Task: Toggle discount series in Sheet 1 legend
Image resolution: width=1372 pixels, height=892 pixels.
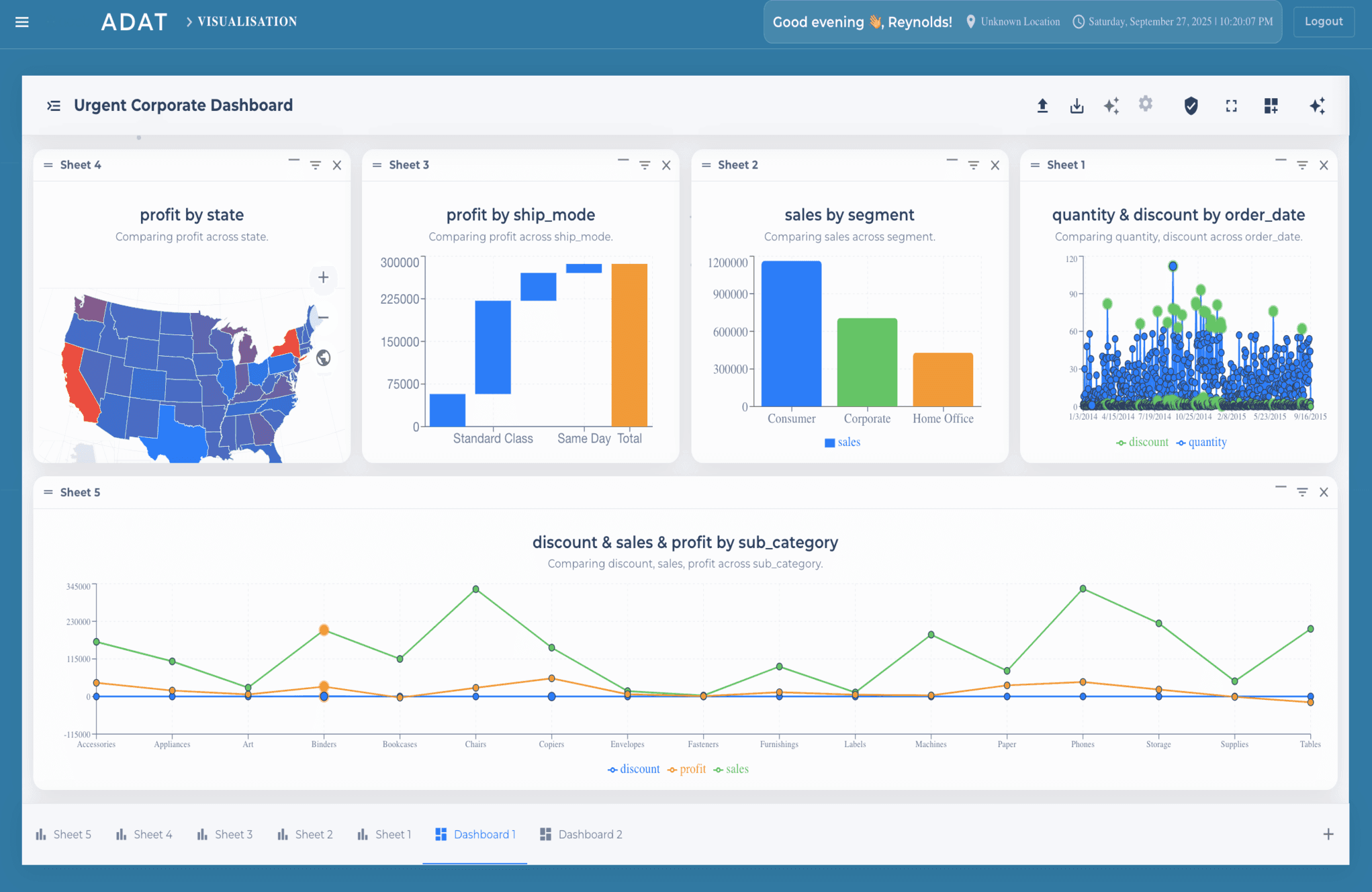Action: [1142, 442]
